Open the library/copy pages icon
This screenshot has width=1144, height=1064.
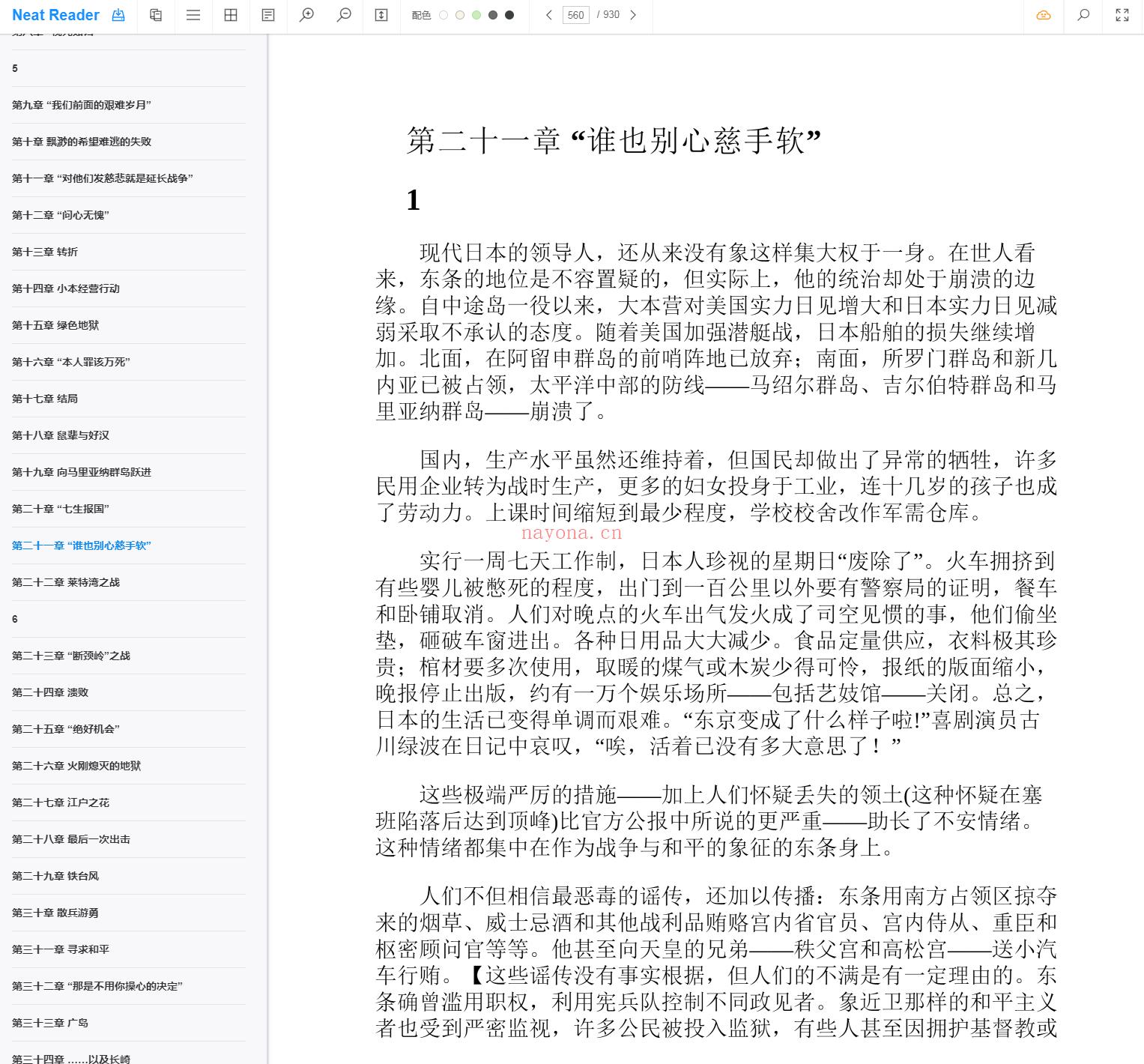pyautogui.click(x=156, y=15)
